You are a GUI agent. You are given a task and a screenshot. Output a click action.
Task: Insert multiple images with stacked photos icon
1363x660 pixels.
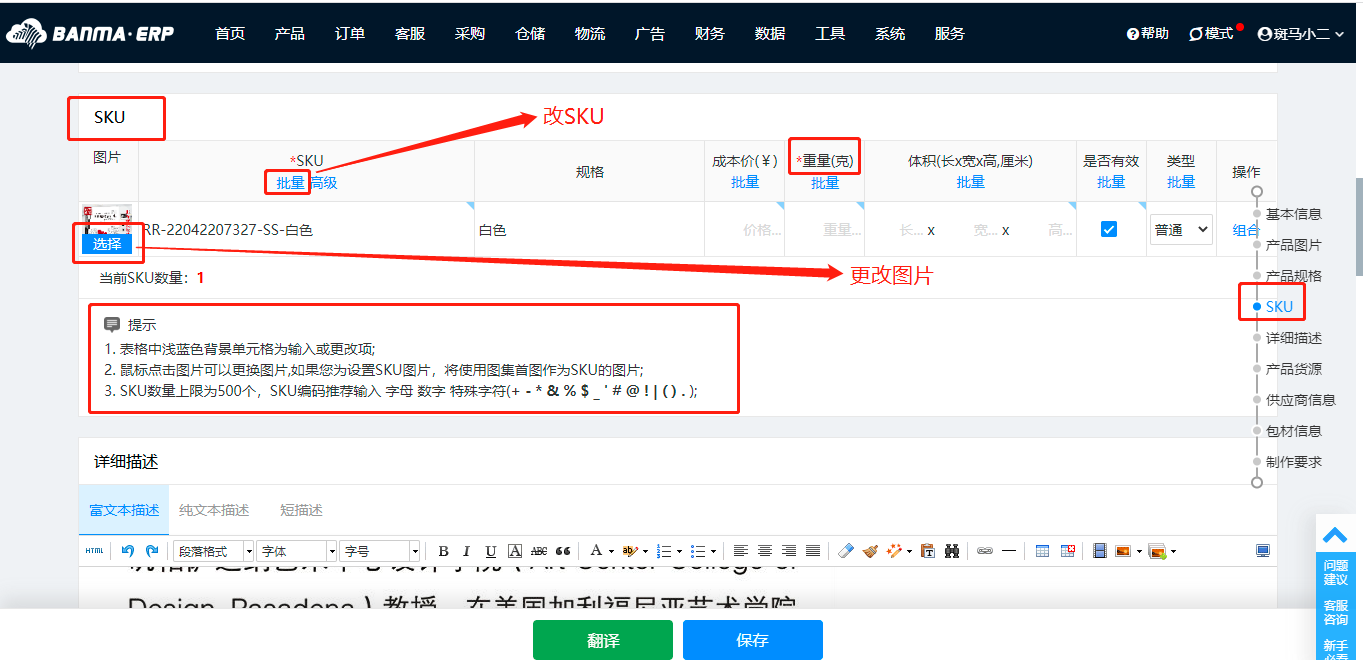pos(1157,551)
